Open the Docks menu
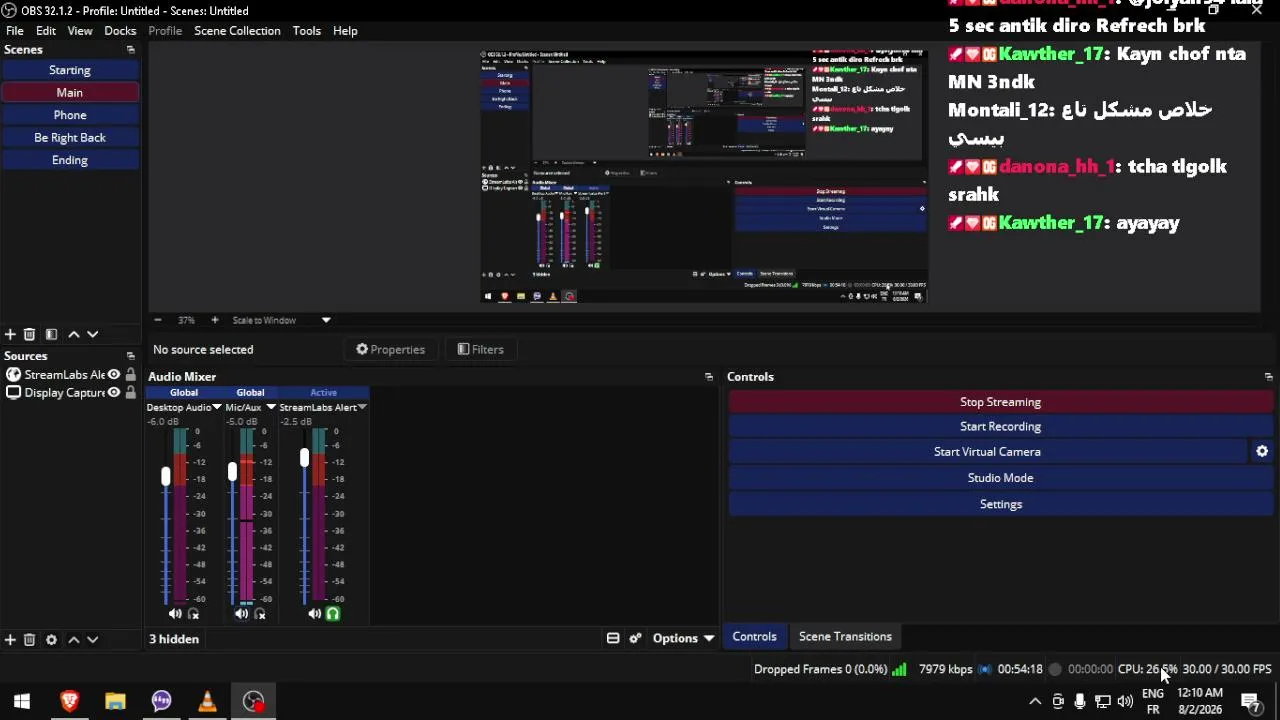 pyautogui.click(x=120, y=31)
